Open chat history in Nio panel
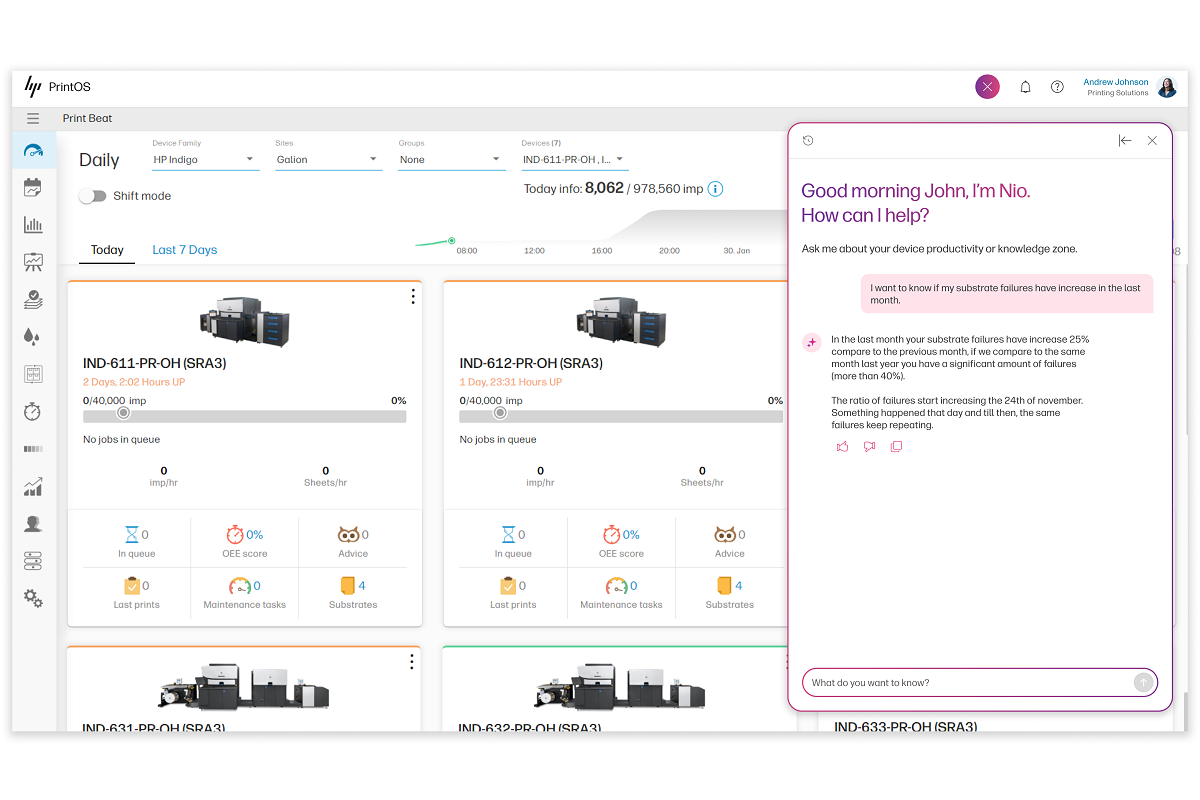1200x800 pixels. click(808, 141)
